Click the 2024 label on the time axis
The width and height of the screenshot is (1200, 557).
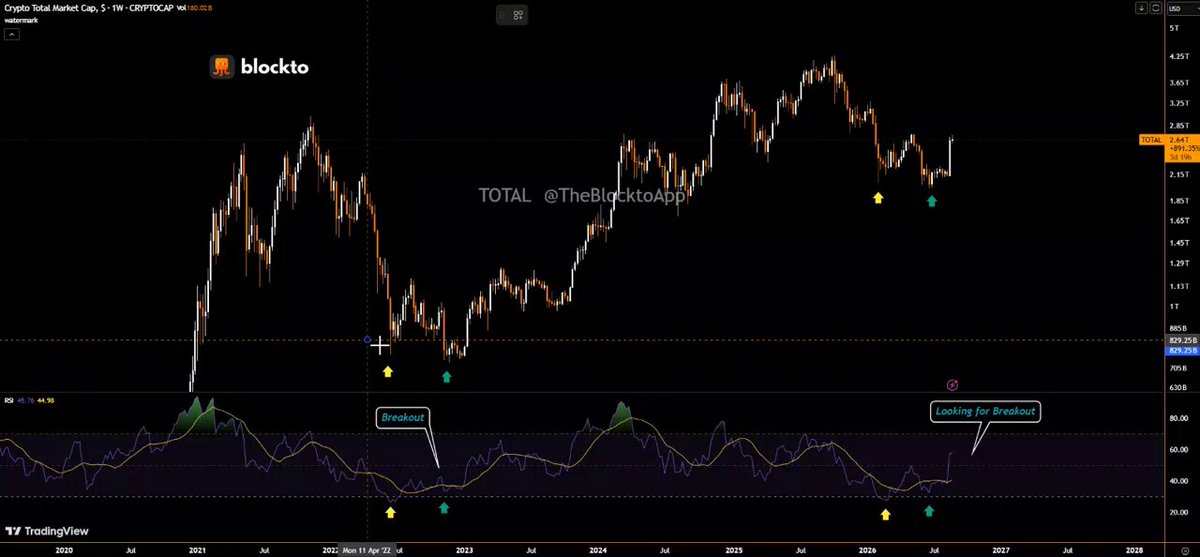click(598, 550)
